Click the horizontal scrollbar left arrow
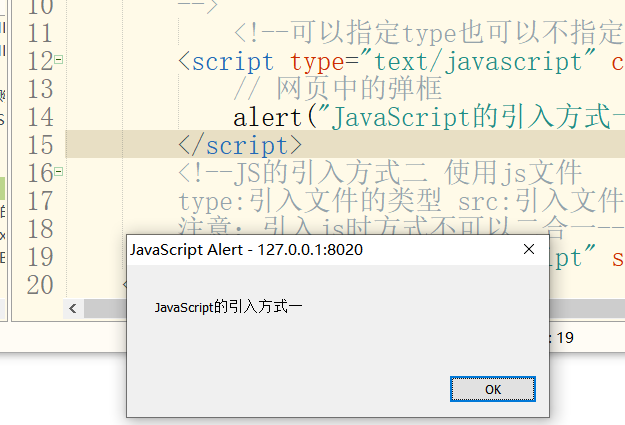Image resolution: width=625 pixels, height=425 pixels. click(73, 308)
